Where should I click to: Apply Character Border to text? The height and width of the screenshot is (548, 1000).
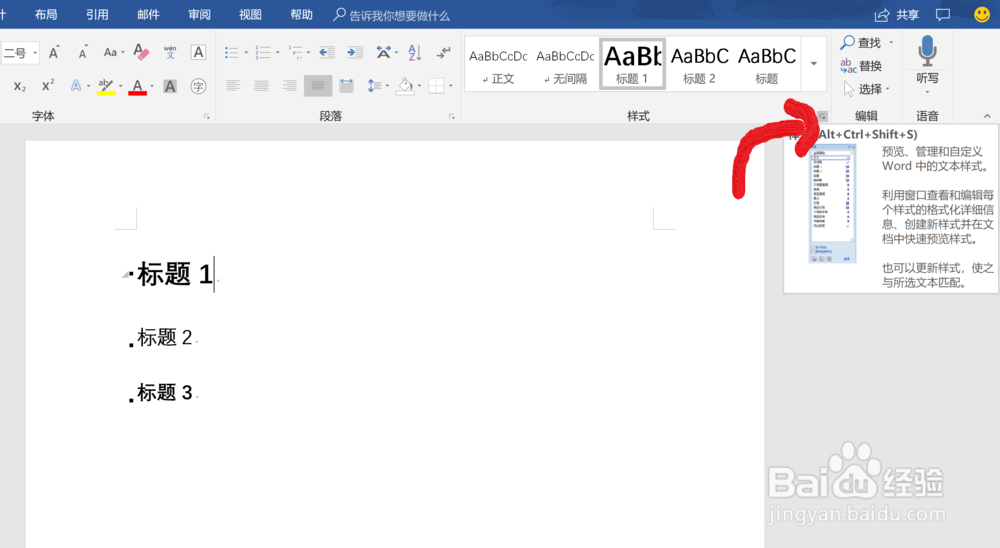pyautogui.click(x=198, y=52)
